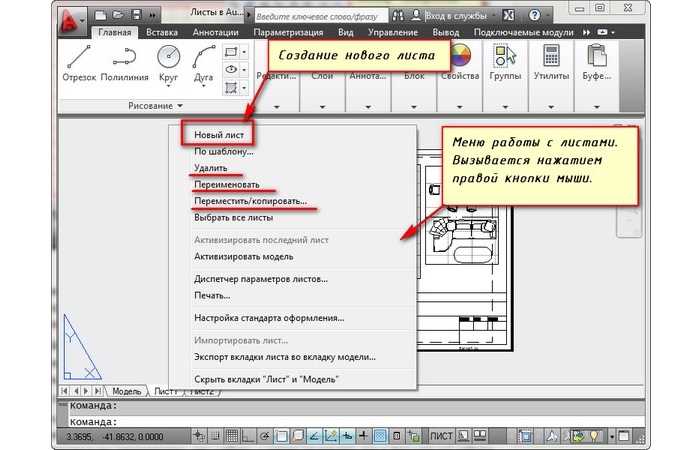Choose Новый лист from context menu
Viewport: 700px width, 450px height.
point(219,133)
